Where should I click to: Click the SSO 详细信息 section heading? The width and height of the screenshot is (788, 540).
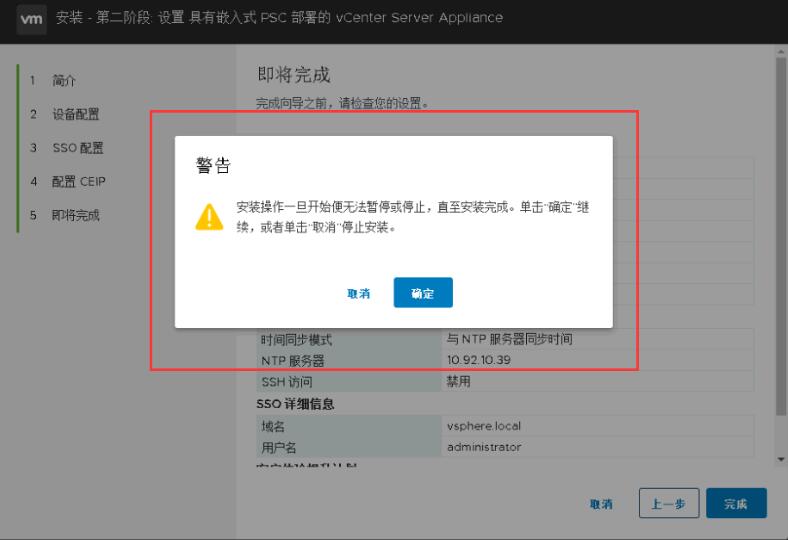click(295, 404)
